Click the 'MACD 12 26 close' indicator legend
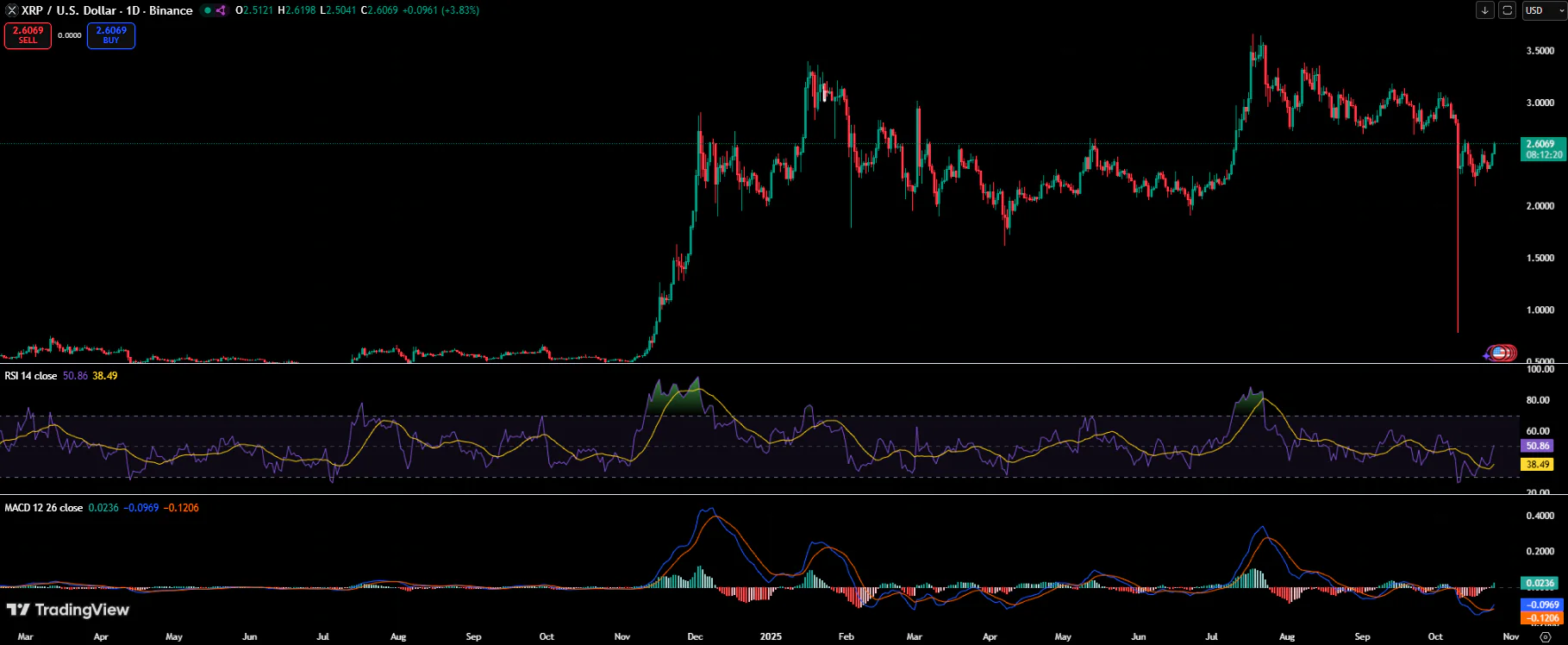 (x=44, y=508)
